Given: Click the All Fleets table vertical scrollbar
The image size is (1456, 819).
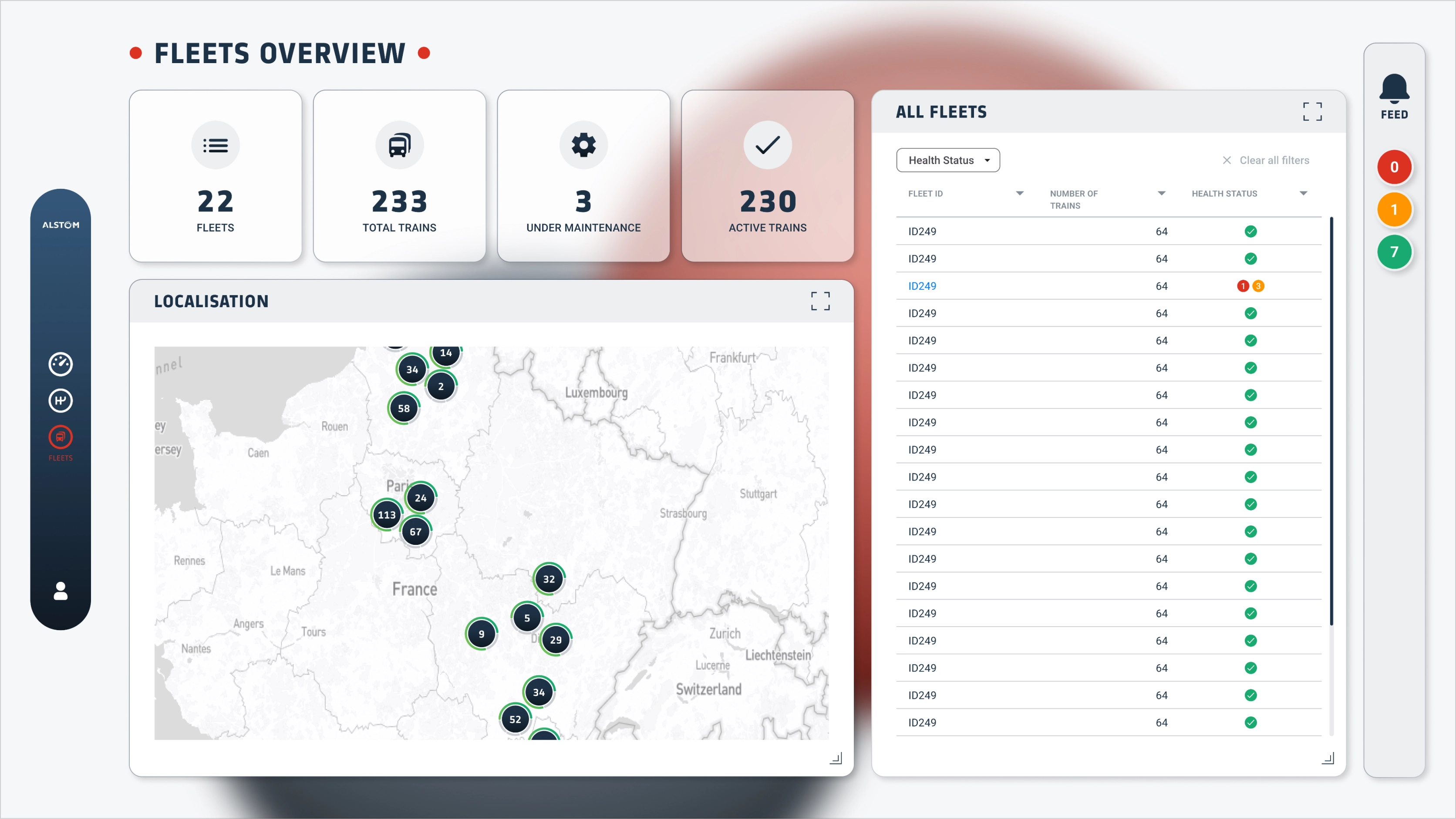Looking at the screenshot, I should point(1331,421).
